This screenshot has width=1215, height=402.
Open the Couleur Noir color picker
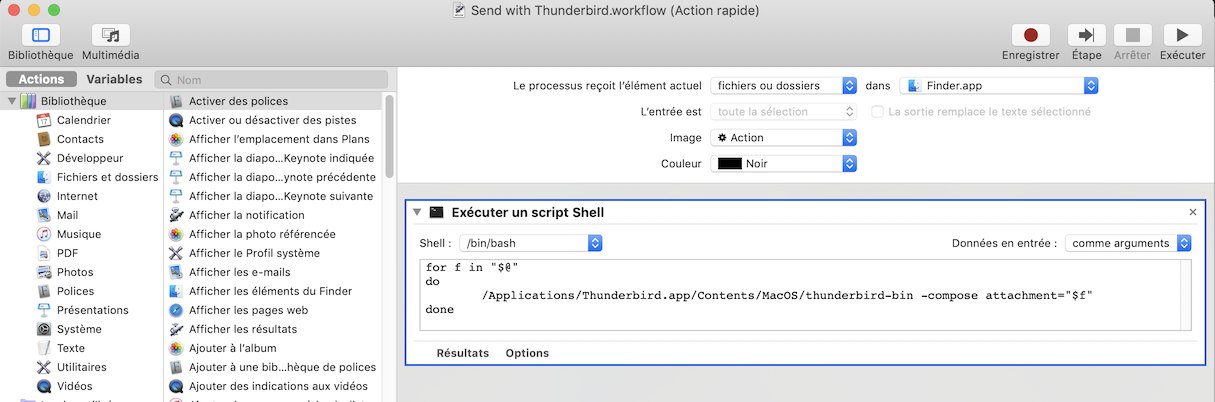pyautogui.click(x=783, y=163)
